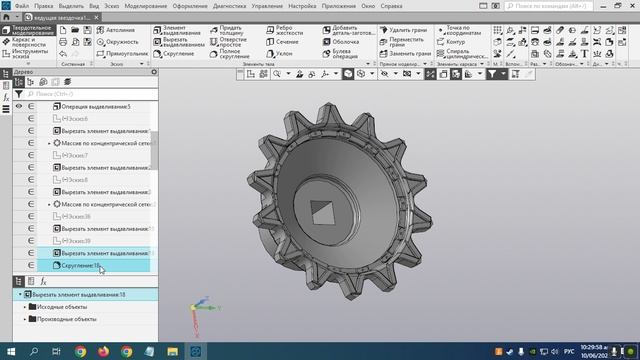This screenshot has width=640, height=360.
Task: Open the Настройка menu
Action: (302, 6)
